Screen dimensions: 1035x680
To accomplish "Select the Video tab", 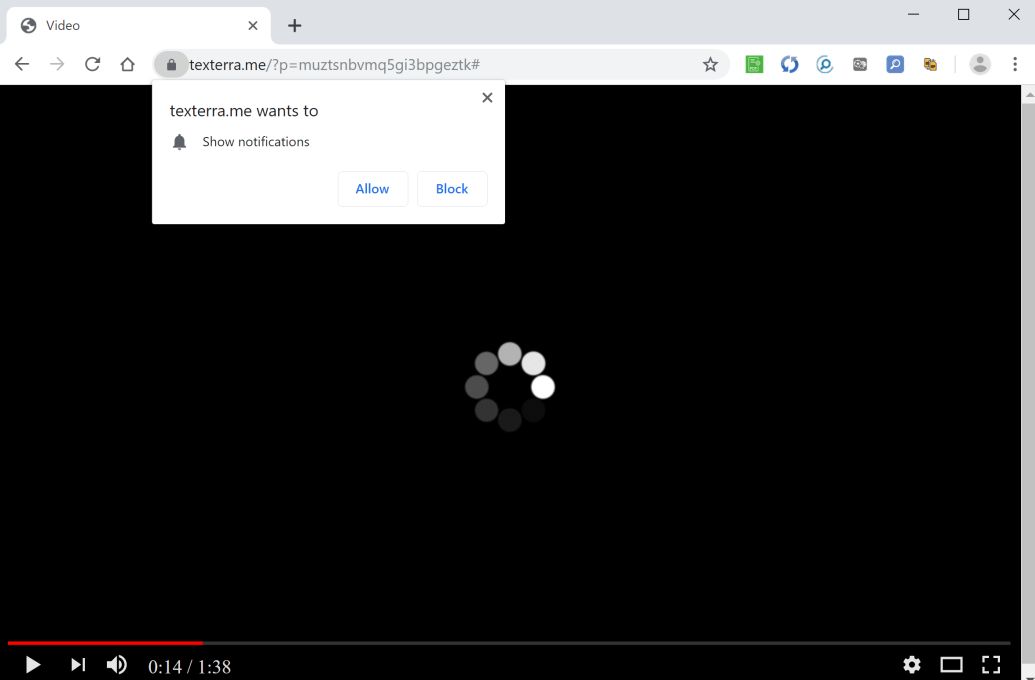I will pos(139,26).
